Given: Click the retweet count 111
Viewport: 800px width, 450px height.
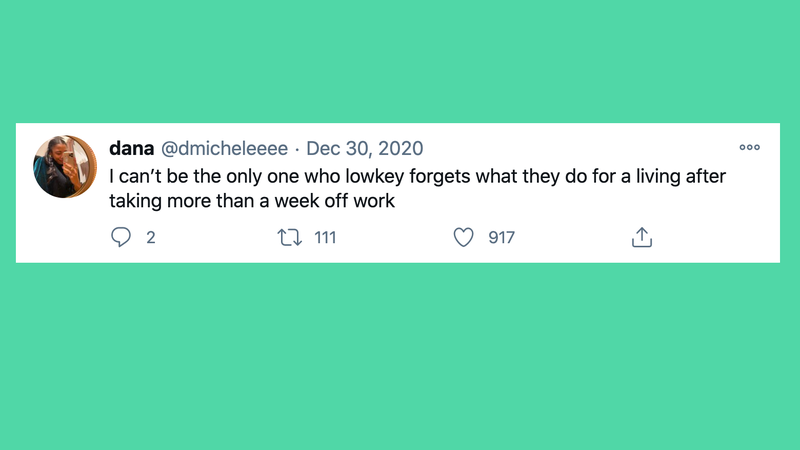Looking at the screenshot, I should 324,237.
